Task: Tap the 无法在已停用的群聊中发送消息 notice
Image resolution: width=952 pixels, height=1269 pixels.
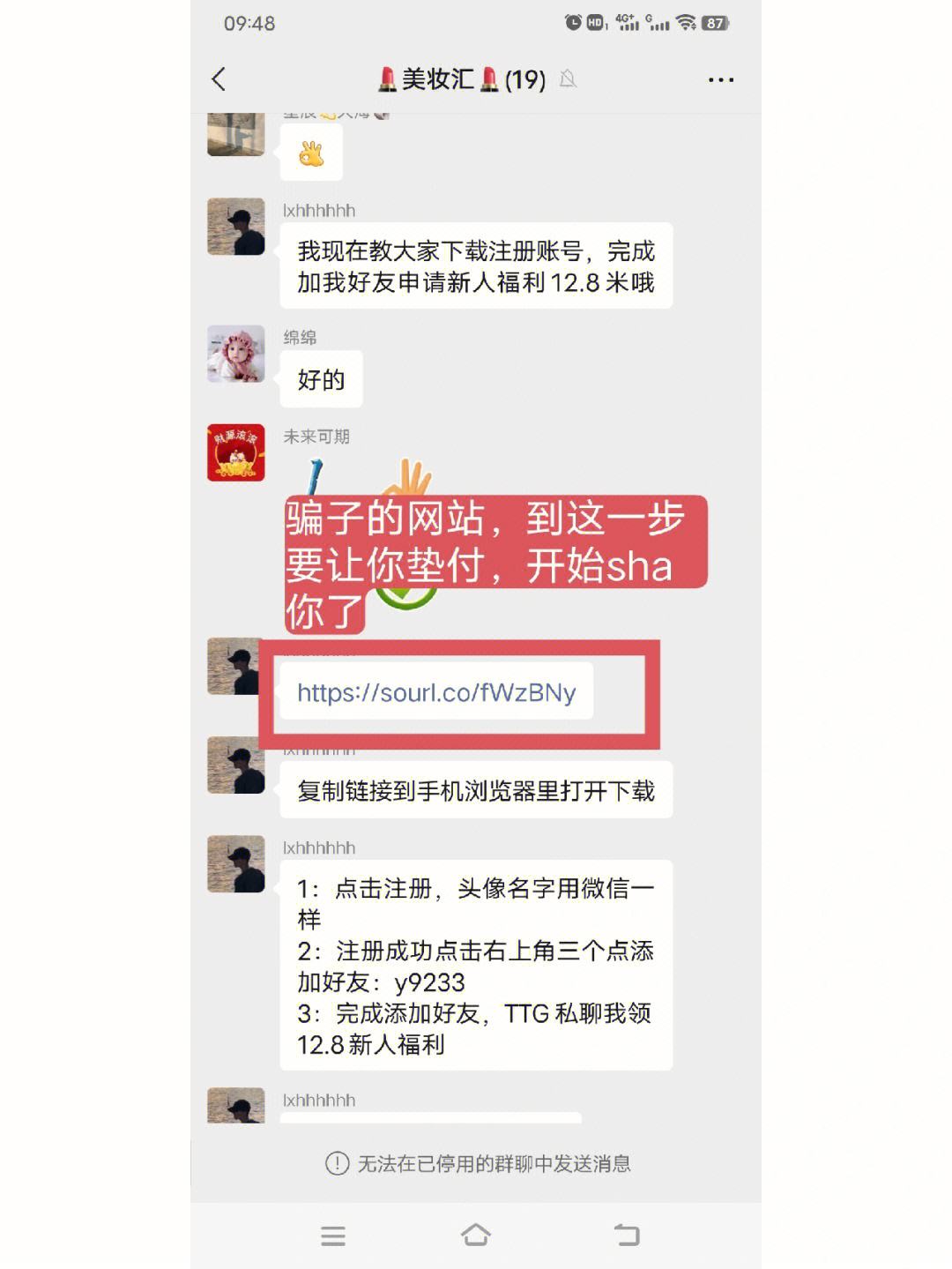Action: tap(477, 1163)
